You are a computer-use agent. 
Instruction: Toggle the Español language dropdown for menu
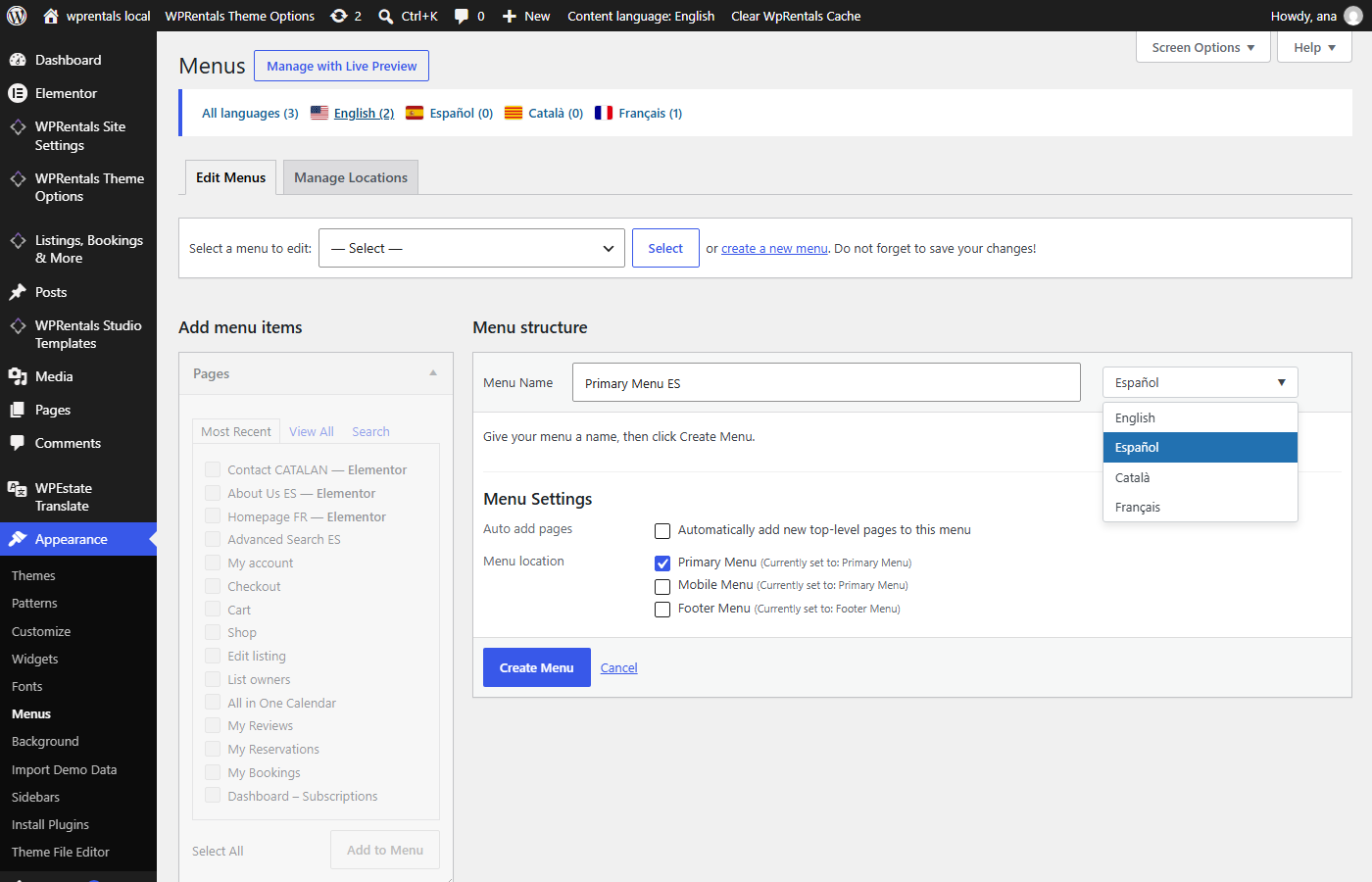(1200, 382)
